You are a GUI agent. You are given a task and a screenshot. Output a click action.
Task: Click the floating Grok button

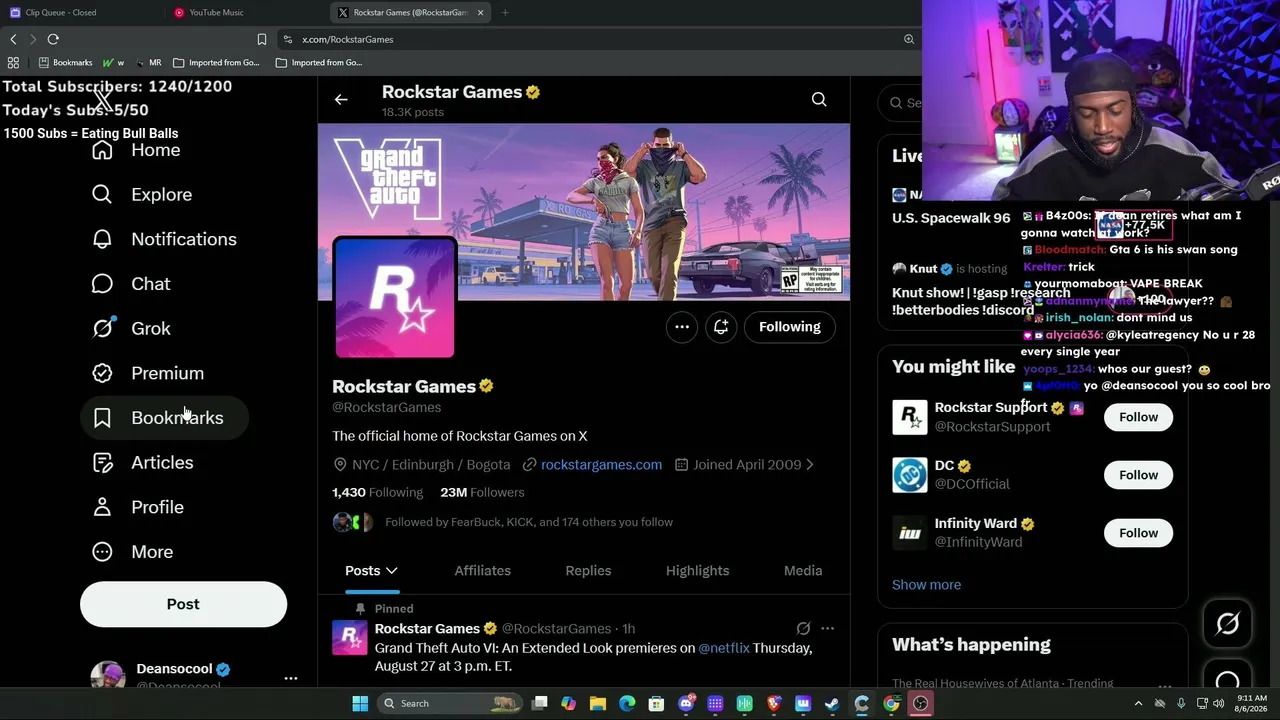click(1228, 624)
